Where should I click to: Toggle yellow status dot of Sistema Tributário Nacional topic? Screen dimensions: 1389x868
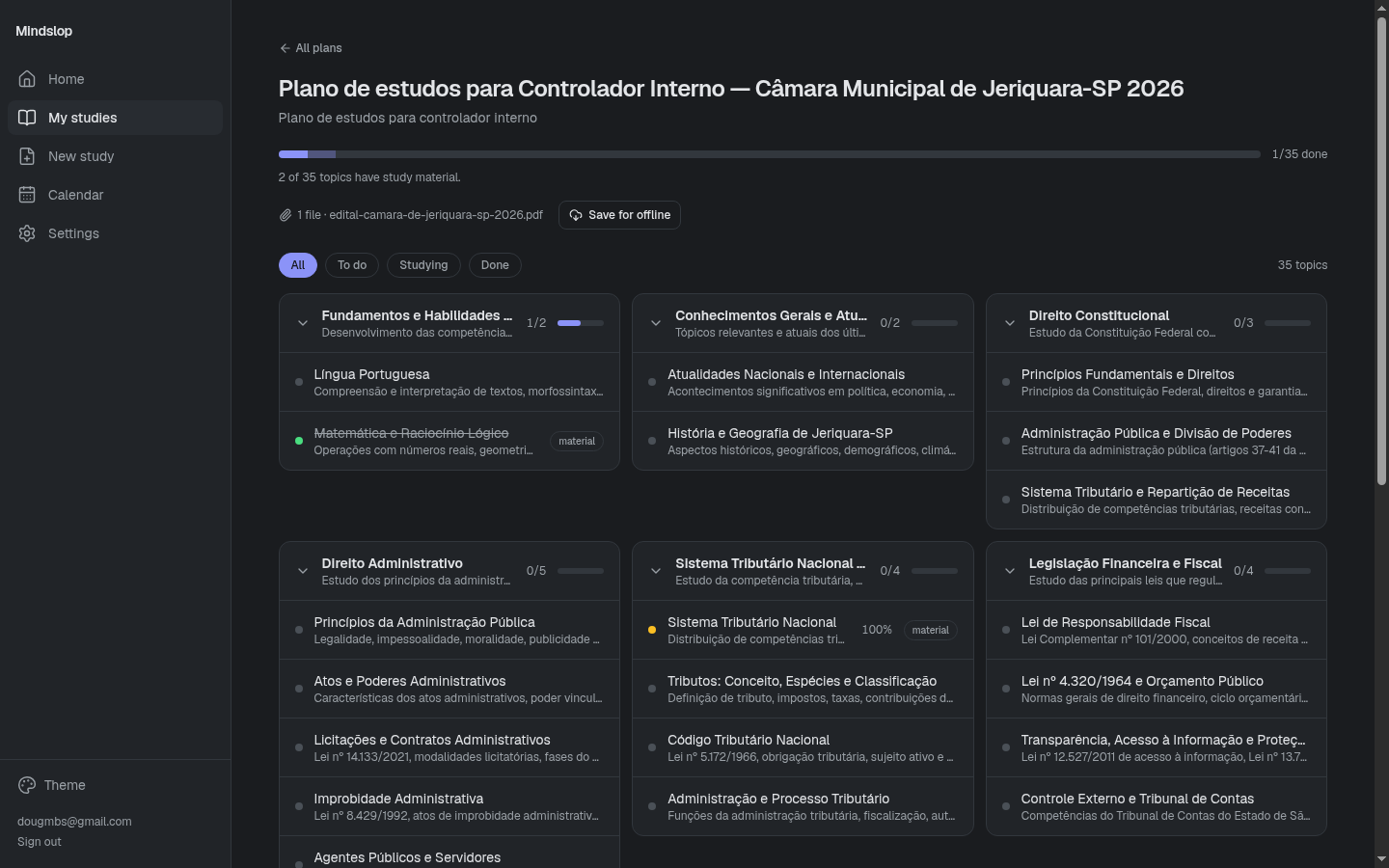pos(652,630)
